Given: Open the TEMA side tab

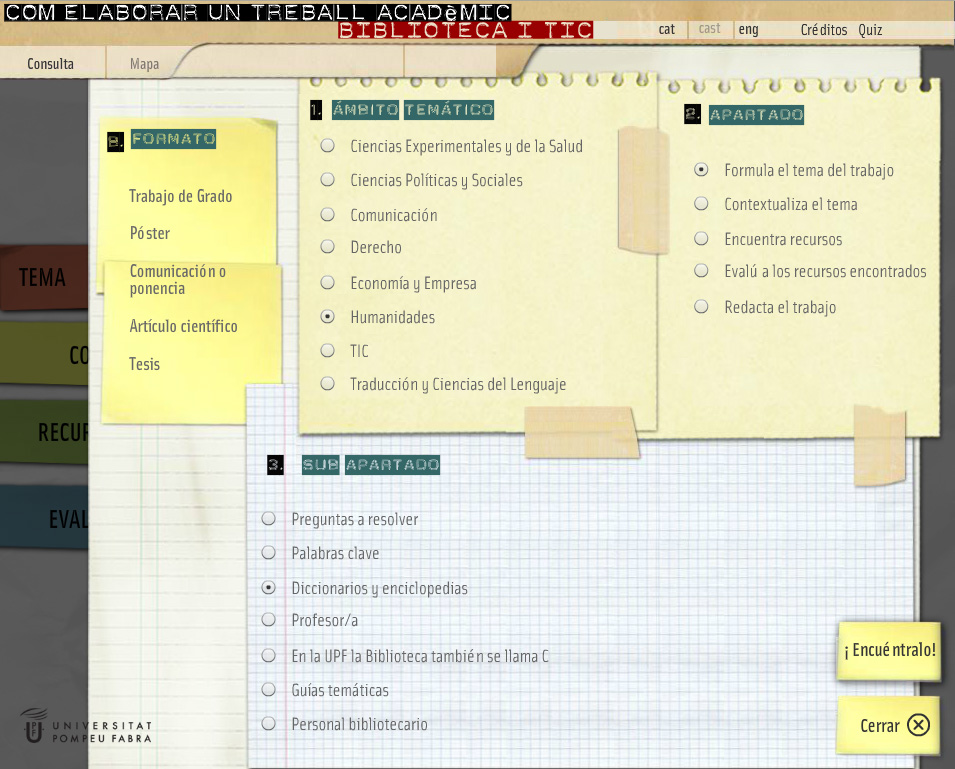Looking at the screenshot, I should (x=43, y=278).
